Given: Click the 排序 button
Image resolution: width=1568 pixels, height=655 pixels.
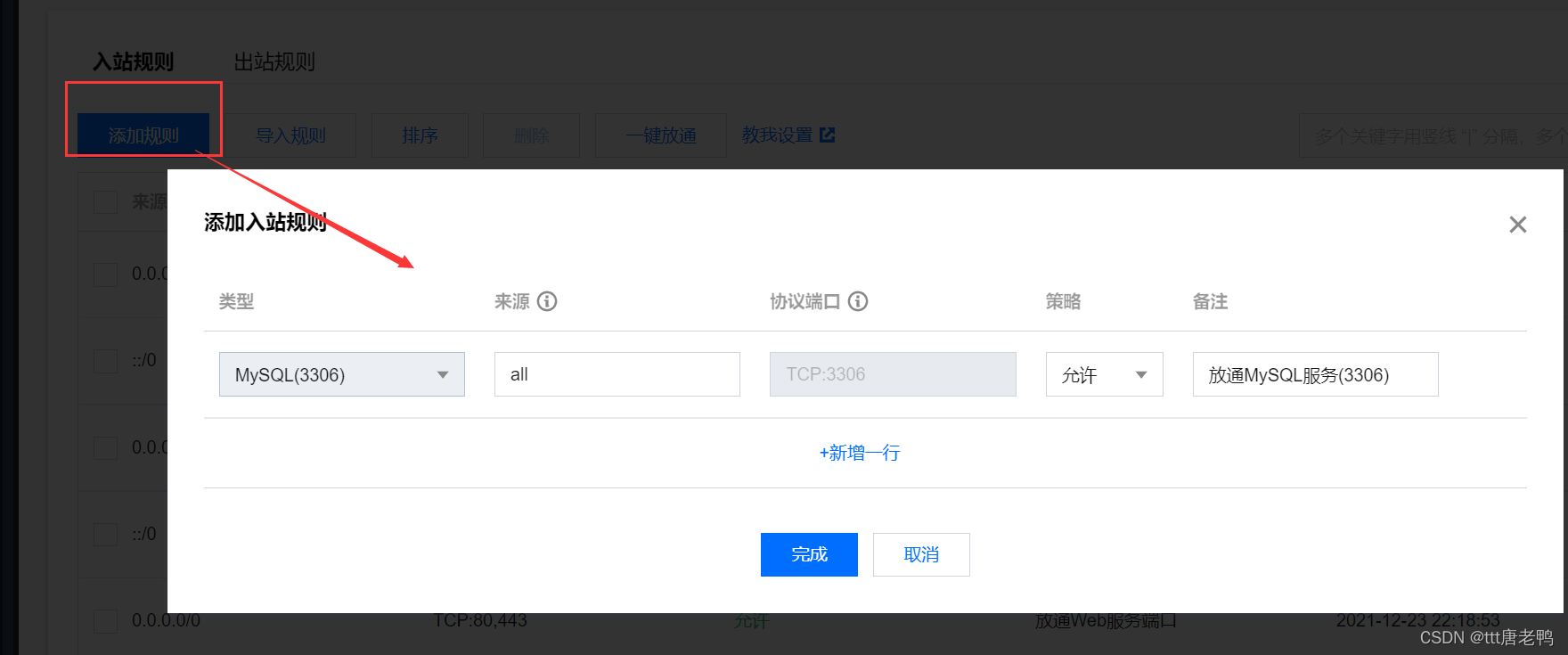Looking at the screenshot, I should click(420, 135).
